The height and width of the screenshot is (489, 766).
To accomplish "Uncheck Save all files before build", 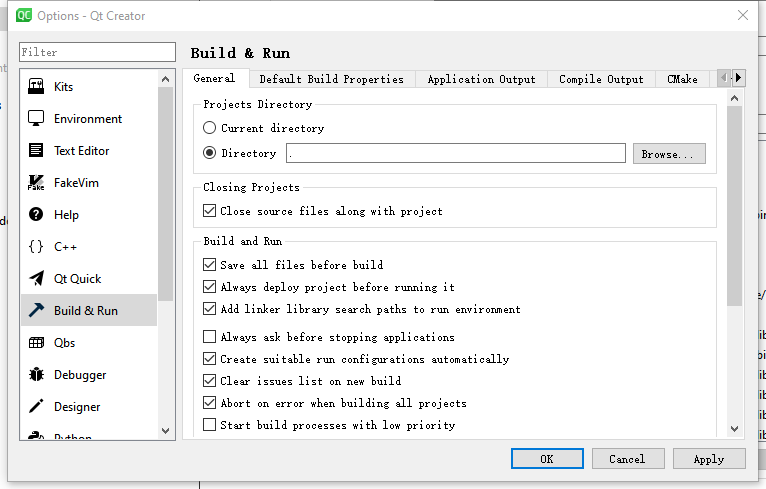I will (210, 265).
